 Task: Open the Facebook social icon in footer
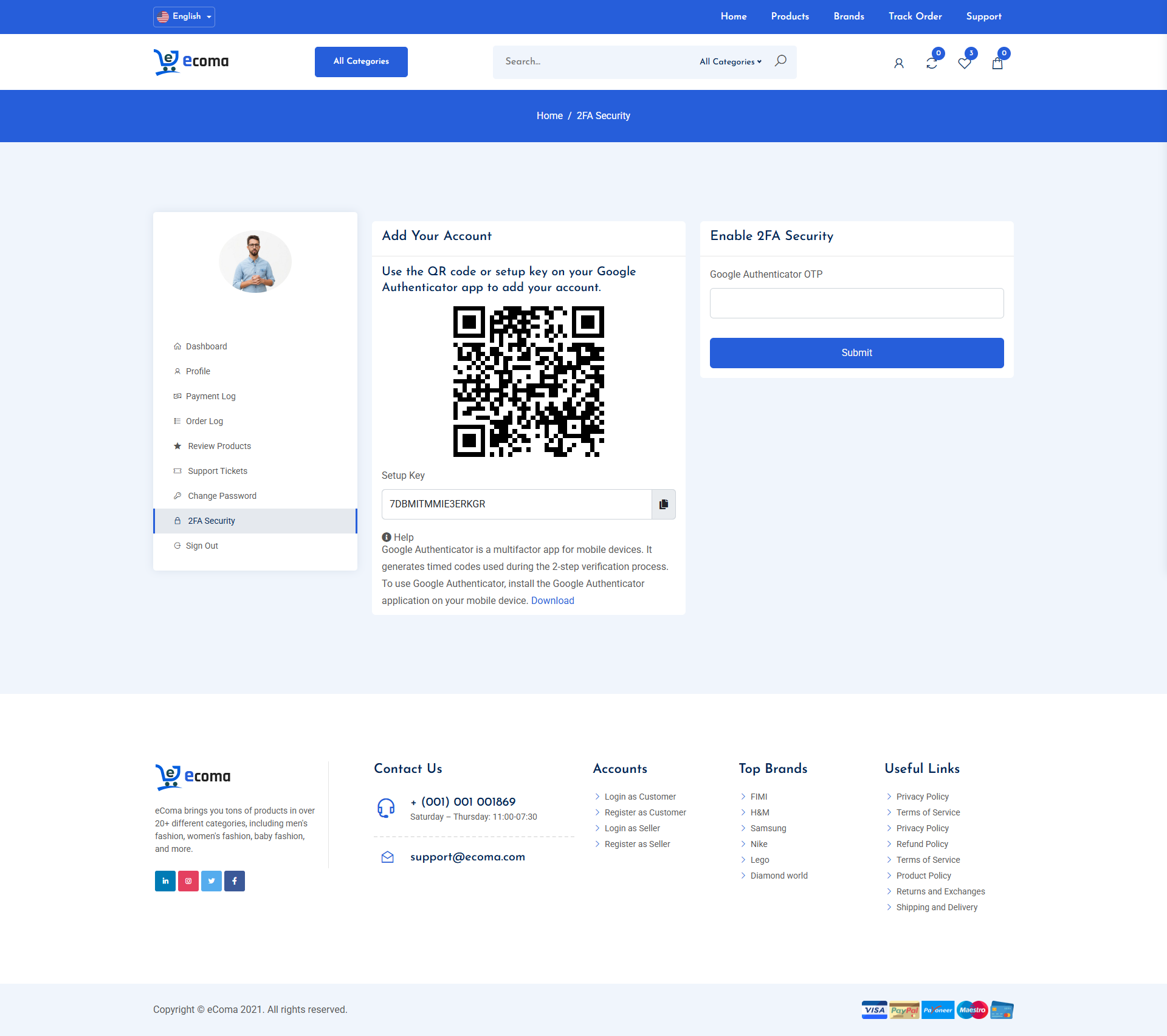(x=235, y=881)
